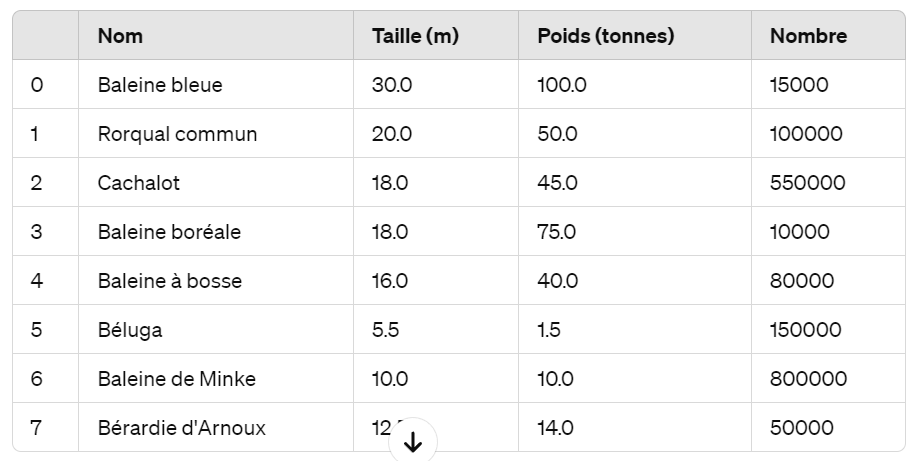Click the Baleine à bosse cell

170,281
